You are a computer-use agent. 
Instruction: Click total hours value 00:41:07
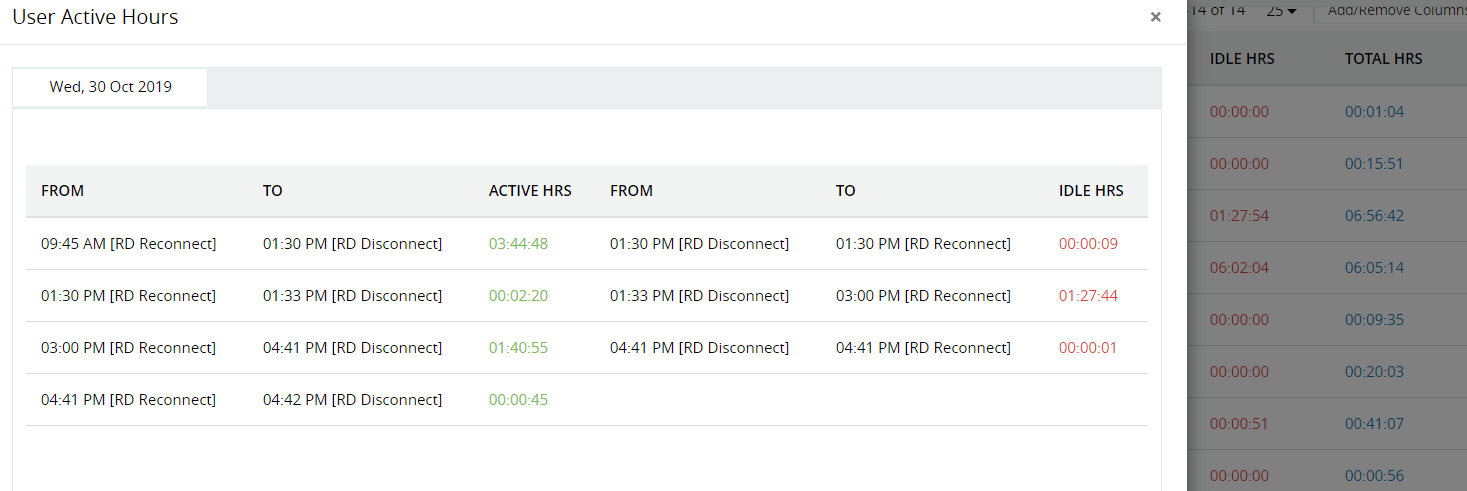(1374, 424)
